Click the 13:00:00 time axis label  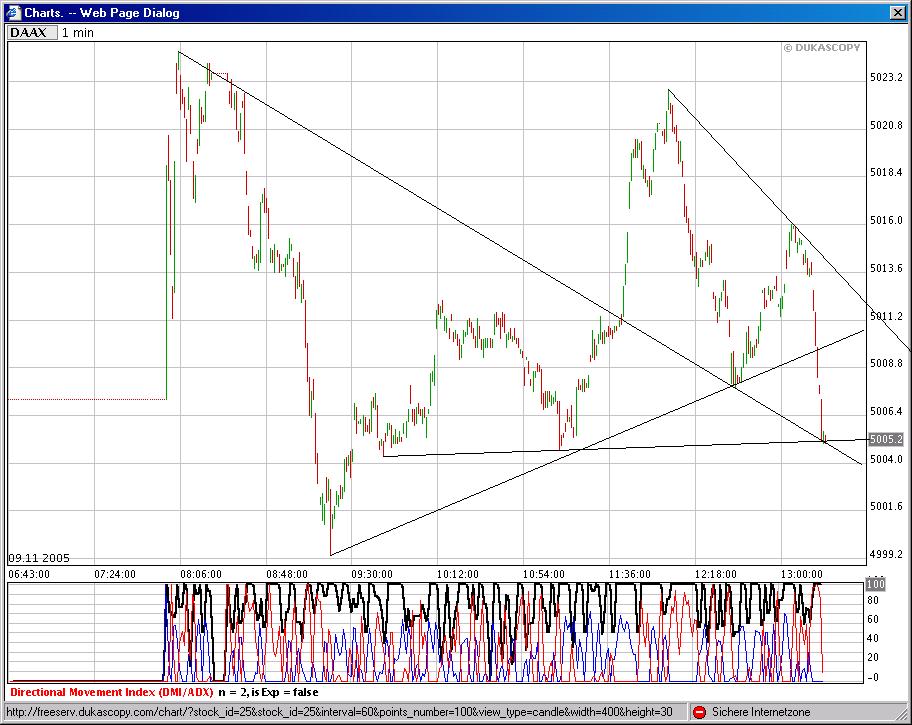pyautogui.click(x=801, y=574)
